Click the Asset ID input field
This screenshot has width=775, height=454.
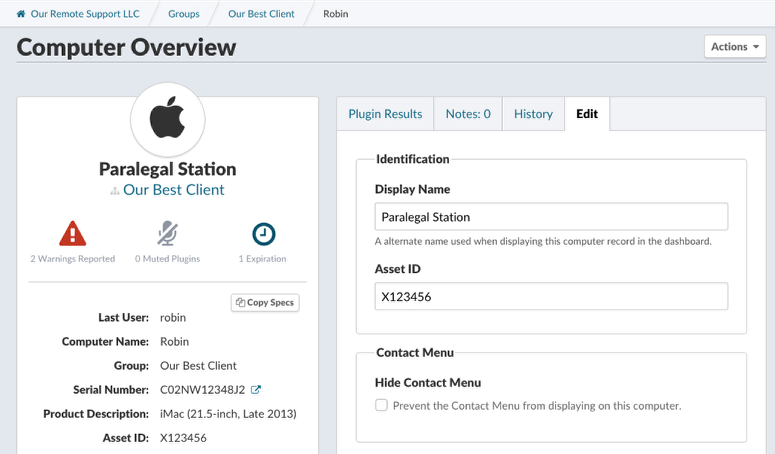coord(551,296)
